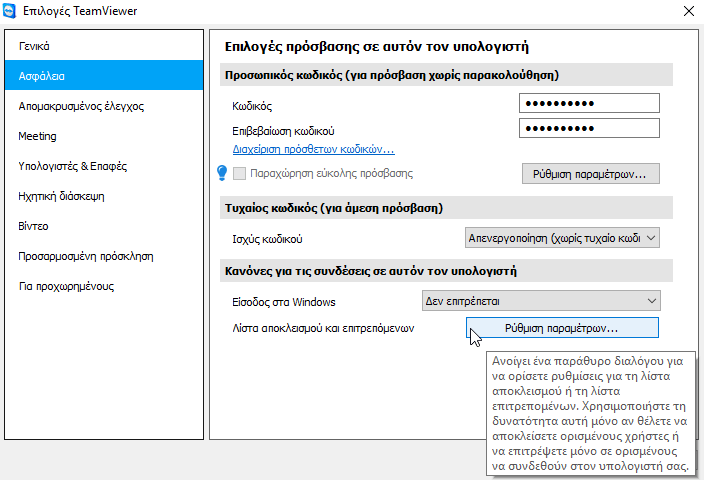Go to Απομακρυσμένος έλεγχος settings
Viewport: 704px width, 480px height.
coord(104,106)
